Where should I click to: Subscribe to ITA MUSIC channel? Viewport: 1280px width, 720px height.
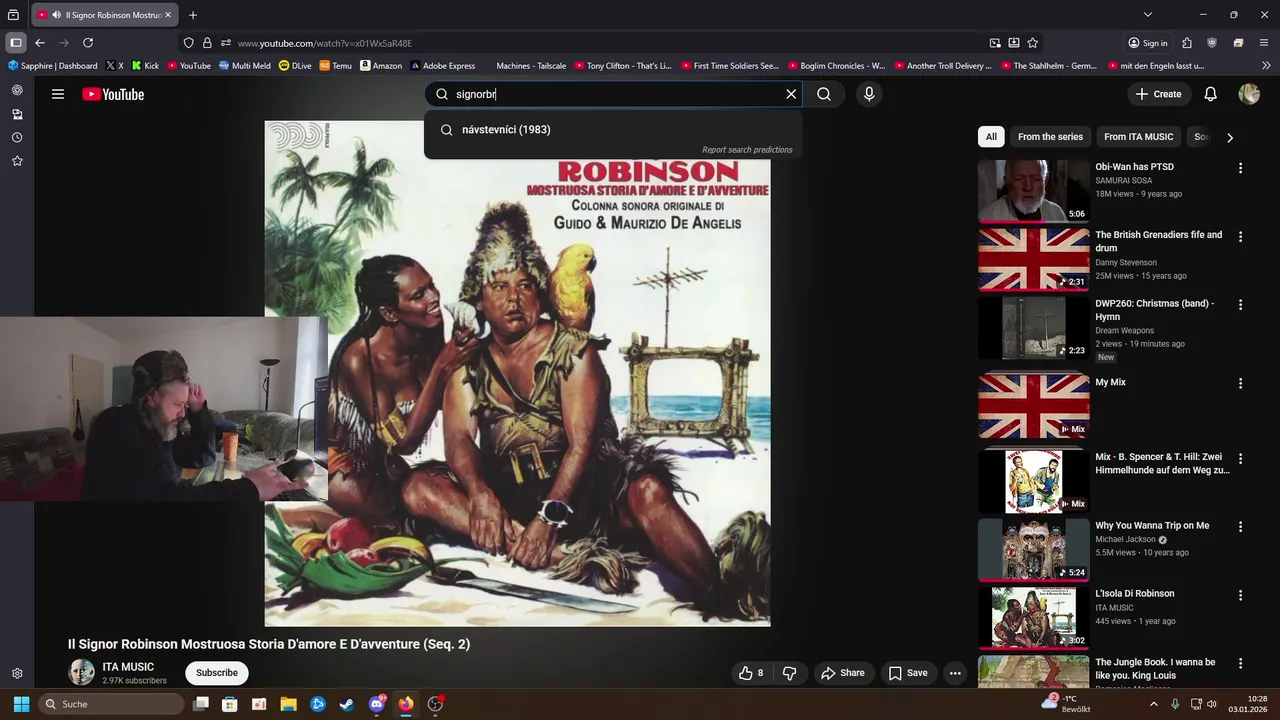[x=217, y=673]
